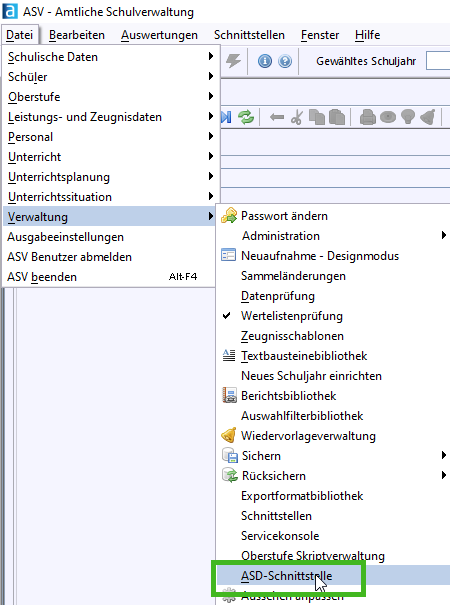Expand the Schulische Daten submenu
Viewport: 450px width, 605px height.
pos(111,57)
